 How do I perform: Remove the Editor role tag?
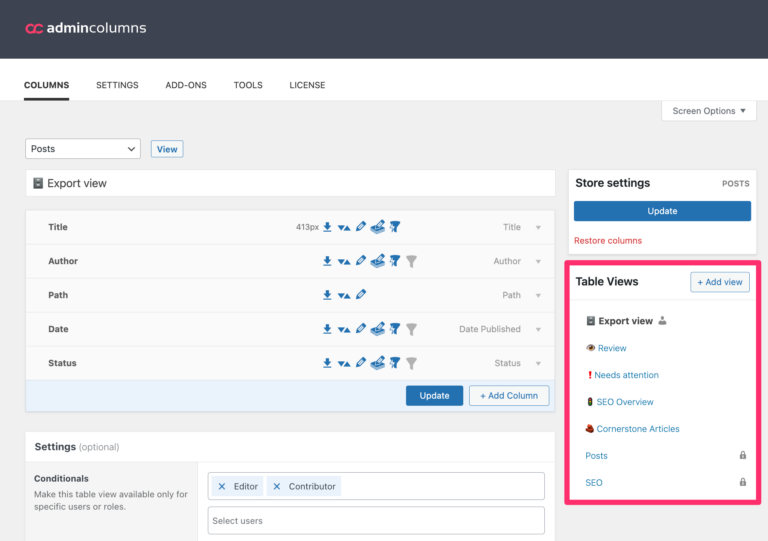tap(222, 486)
